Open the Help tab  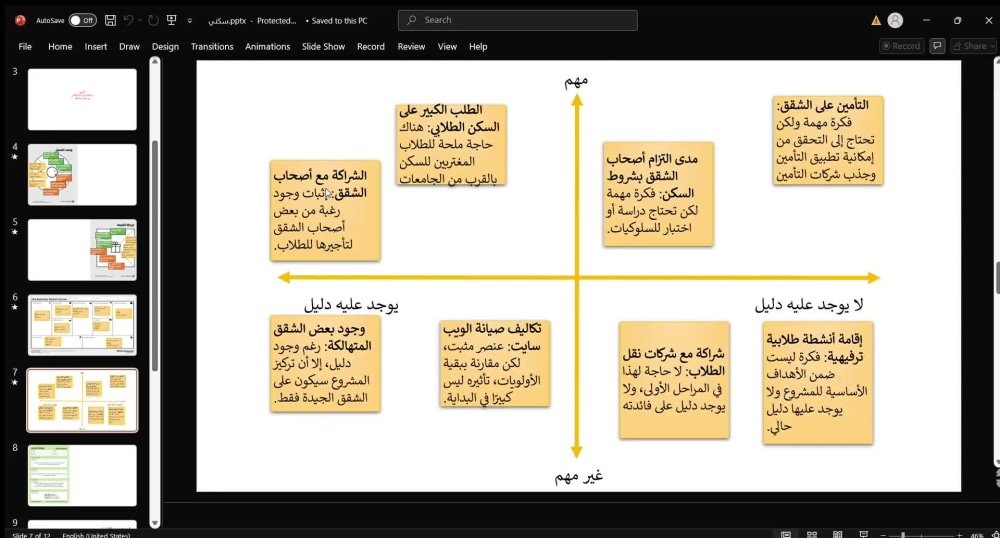pyautogui.click(x=478, y=47)
